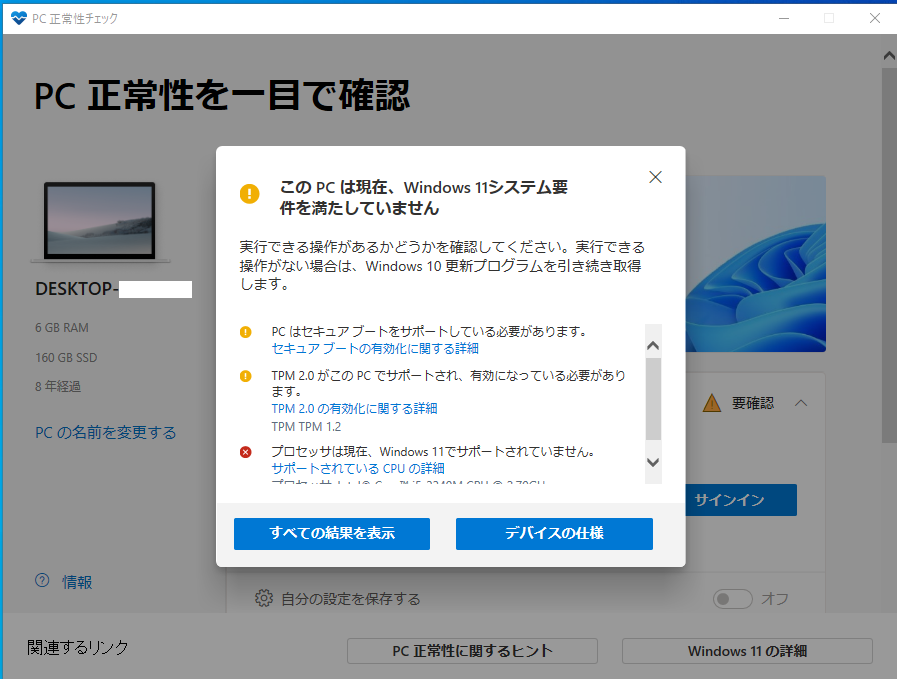Click the PC Health Check heart icon

pos(17,18)
